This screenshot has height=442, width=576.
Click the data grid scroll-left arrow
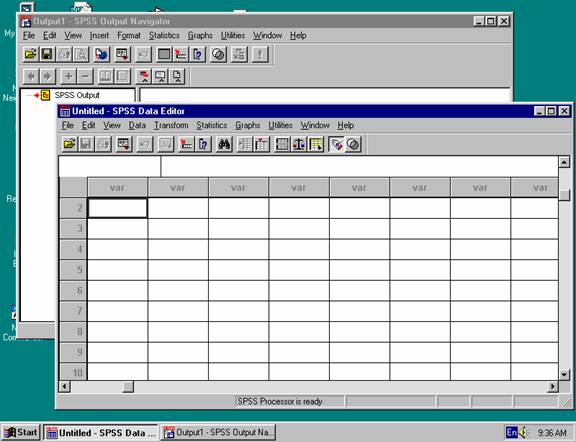[x=65, y=386]
